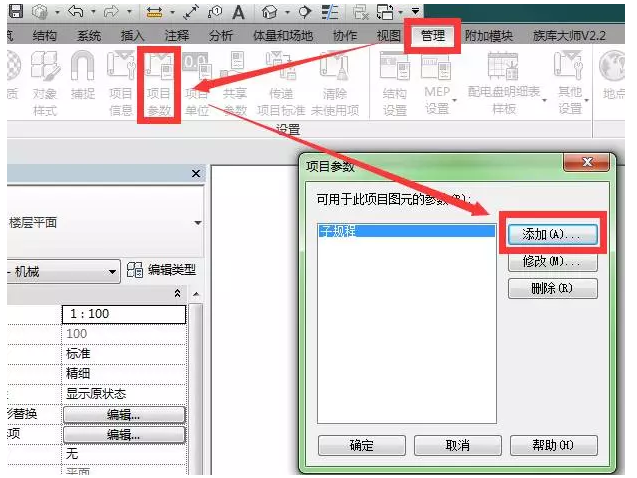Viewport: 637px width, 478px height.
Task: Open MEP 设置 tool
Action: [x=437, y=83]
